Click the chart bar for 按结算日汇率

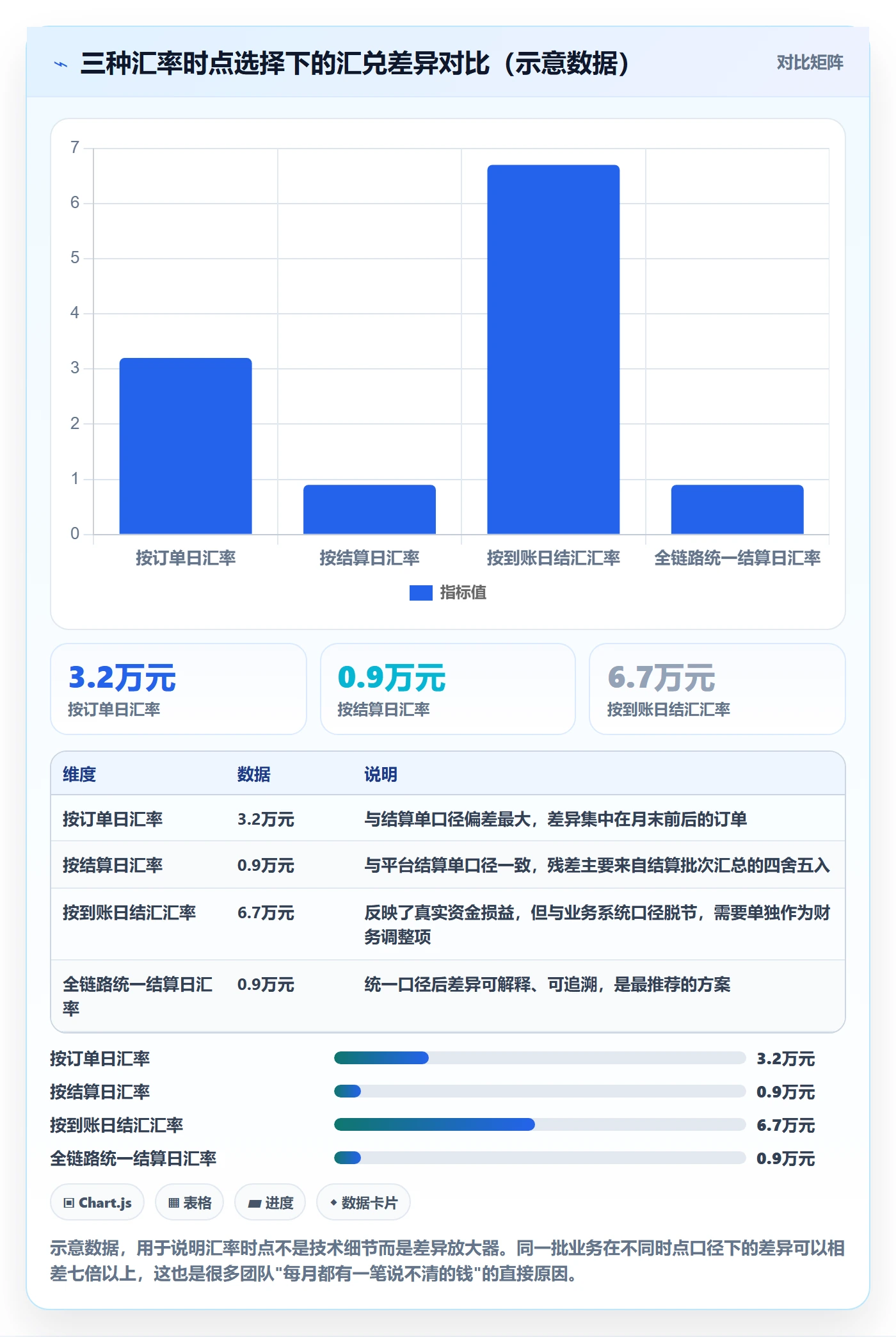tap(369, 509)
